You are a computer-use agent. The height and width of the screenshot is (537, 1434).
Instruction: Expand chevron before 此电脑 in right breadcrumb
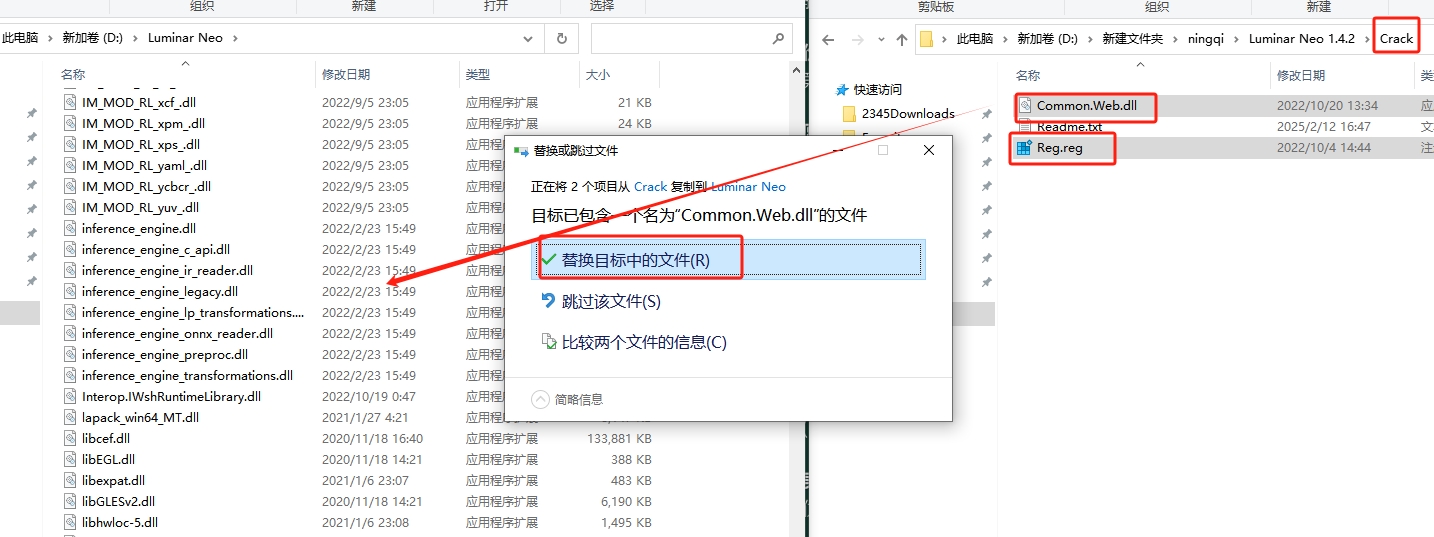944,39
